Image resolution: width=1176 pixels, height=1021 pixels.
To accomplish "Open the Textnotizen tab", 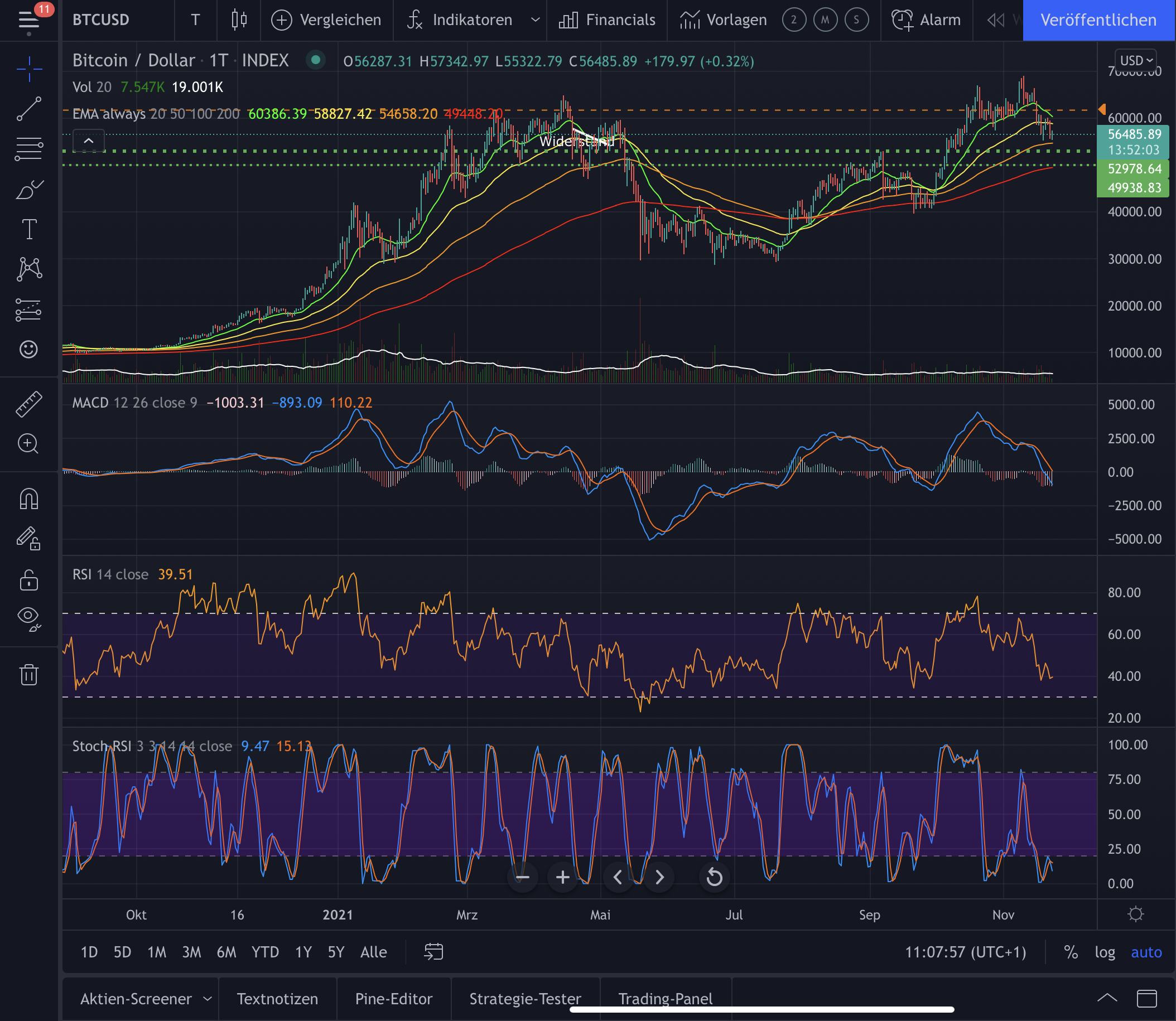I will pos(278,999).
